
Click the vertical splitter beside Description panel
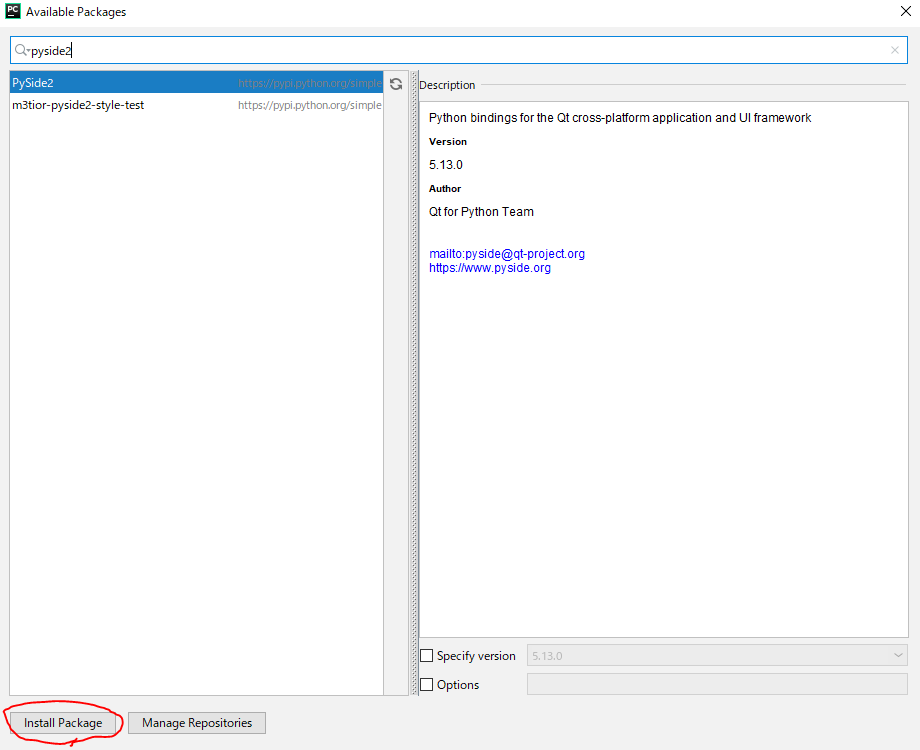pos(414,383)
